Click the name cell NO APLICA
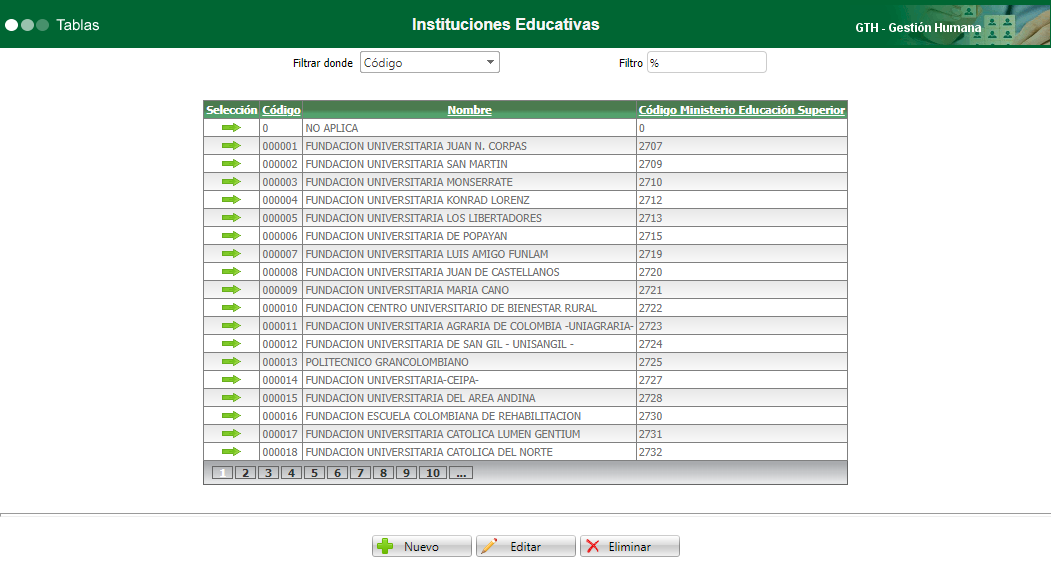 pyautogui.click(x=469, y=127)
